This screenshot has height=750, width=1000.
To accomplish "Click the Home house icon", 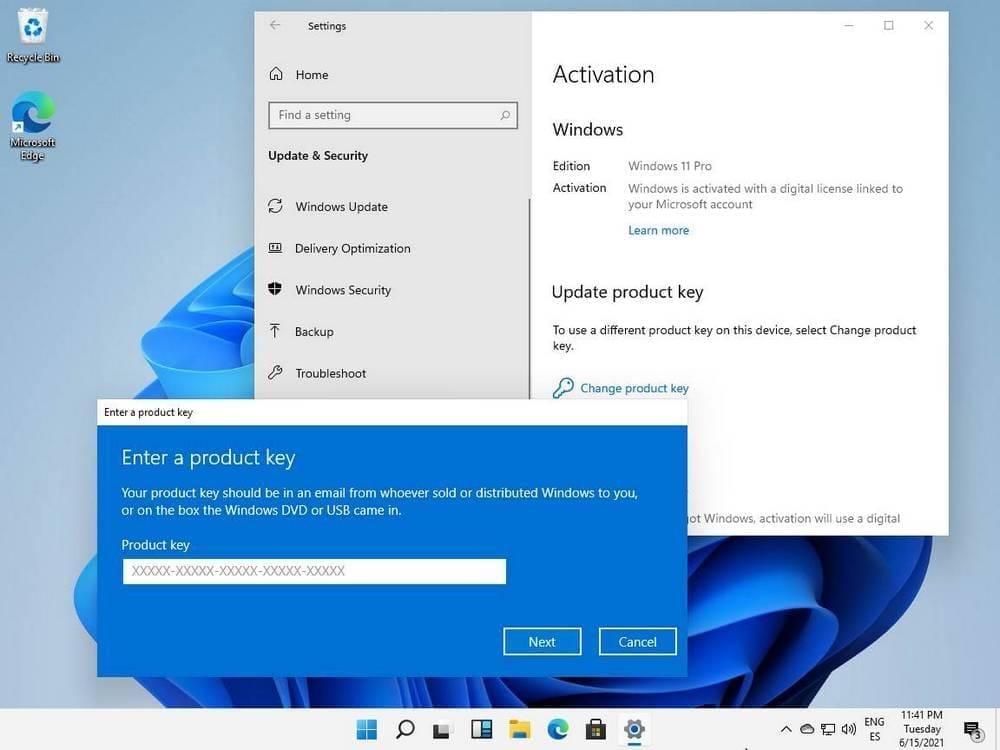I will tap(276, 74).
